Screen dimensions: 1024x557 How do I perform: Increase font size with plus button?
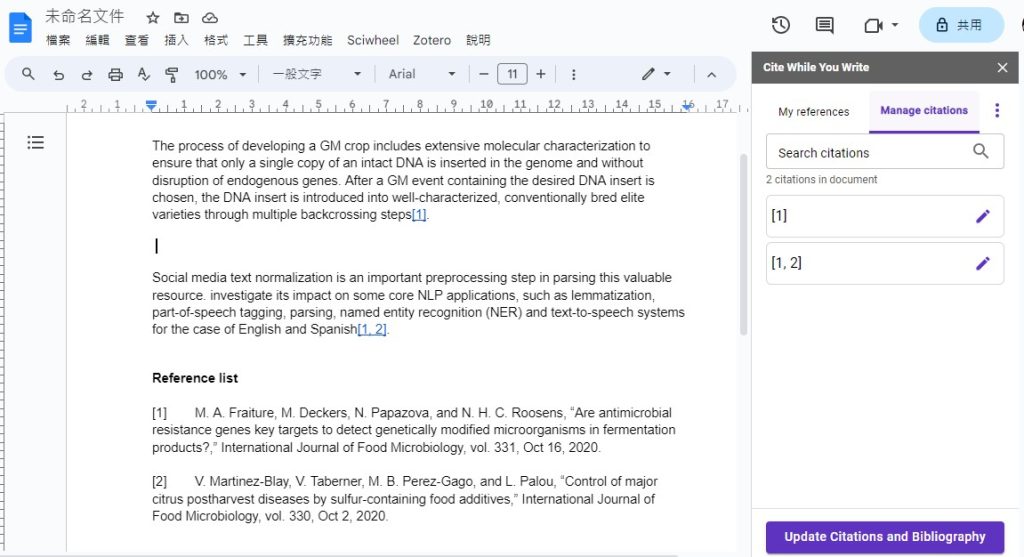(541, 74)
